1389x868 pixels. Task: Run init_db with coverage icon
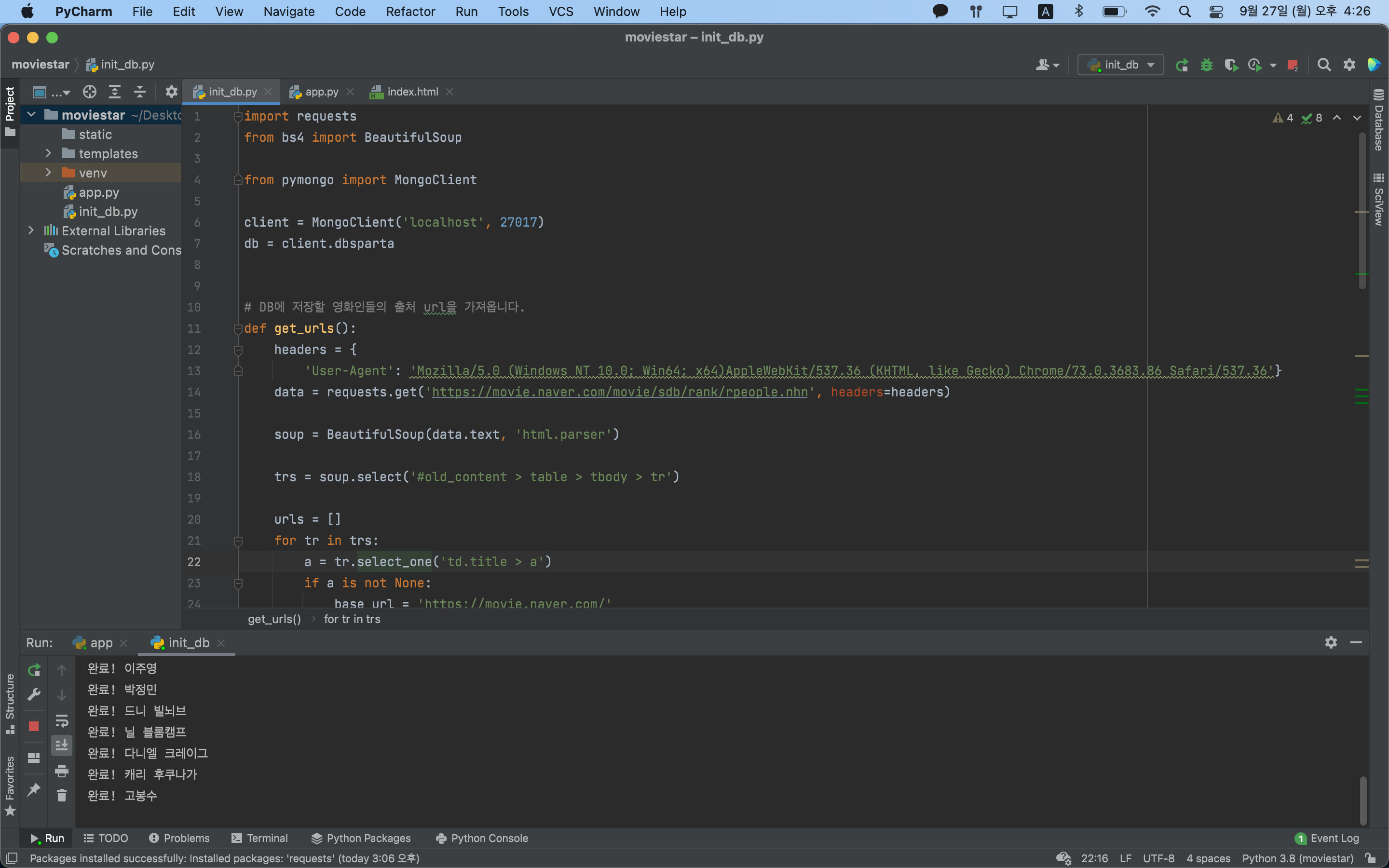(1231, 65)
